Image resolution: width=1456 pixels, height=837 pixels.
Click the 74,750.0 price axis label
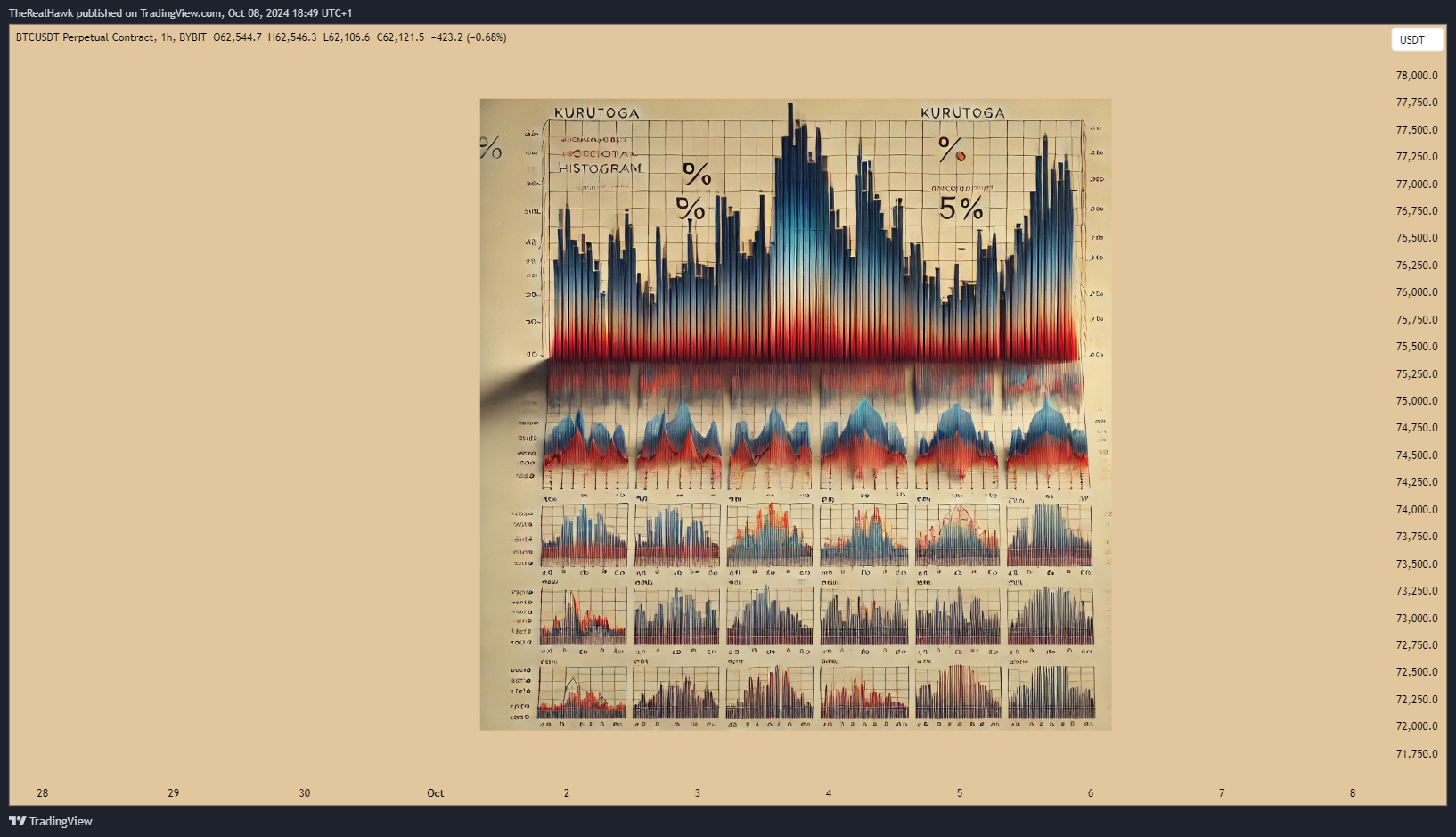[1417, 428]
